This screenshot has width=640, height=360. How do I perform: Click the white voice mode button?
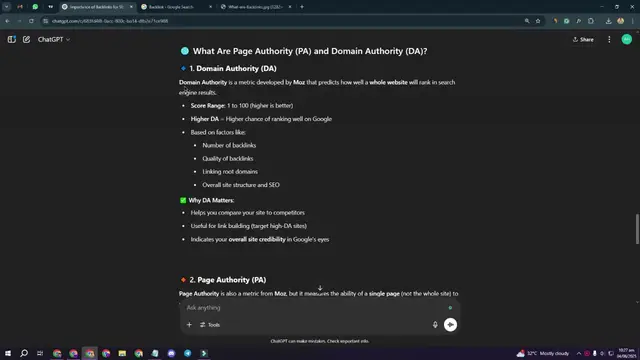point(450,324)
